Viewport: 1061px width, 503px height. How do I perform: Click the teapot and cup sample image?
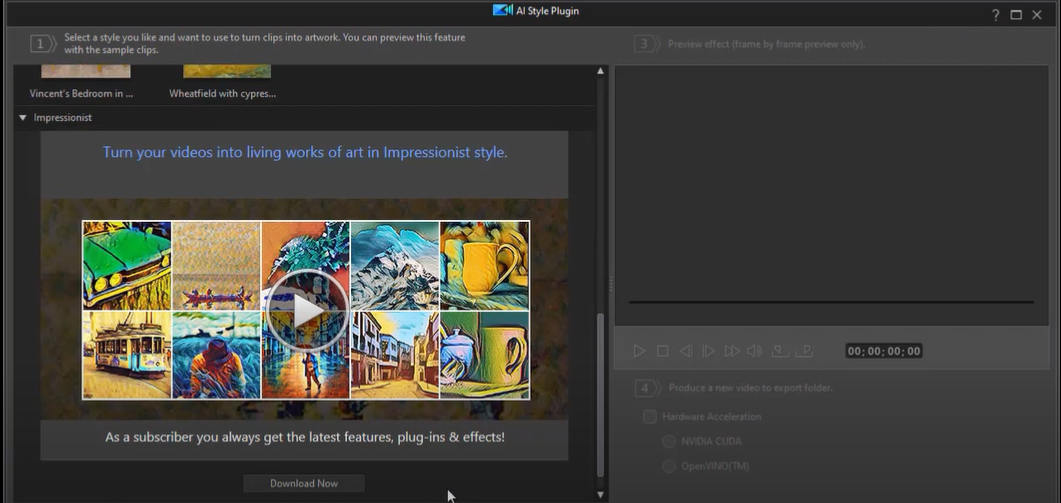tap(484, 355)
